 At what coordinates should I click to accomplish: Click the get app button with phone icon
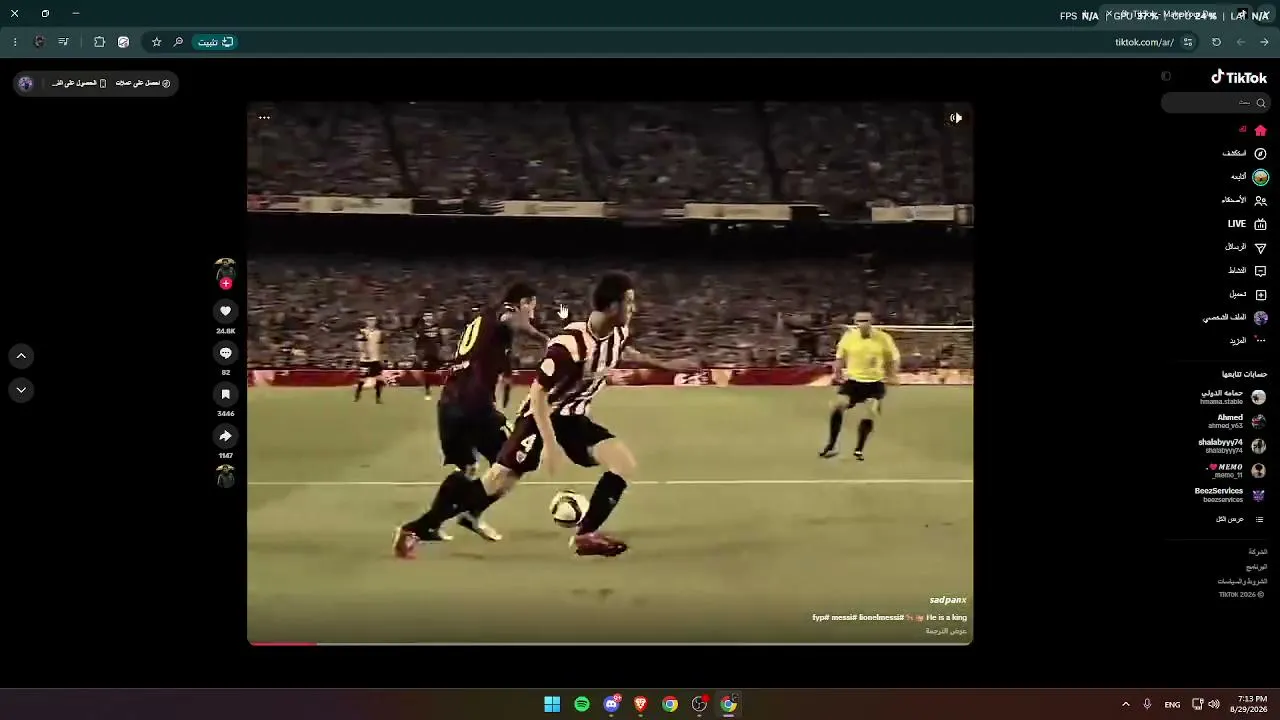[x=79, y=83]
